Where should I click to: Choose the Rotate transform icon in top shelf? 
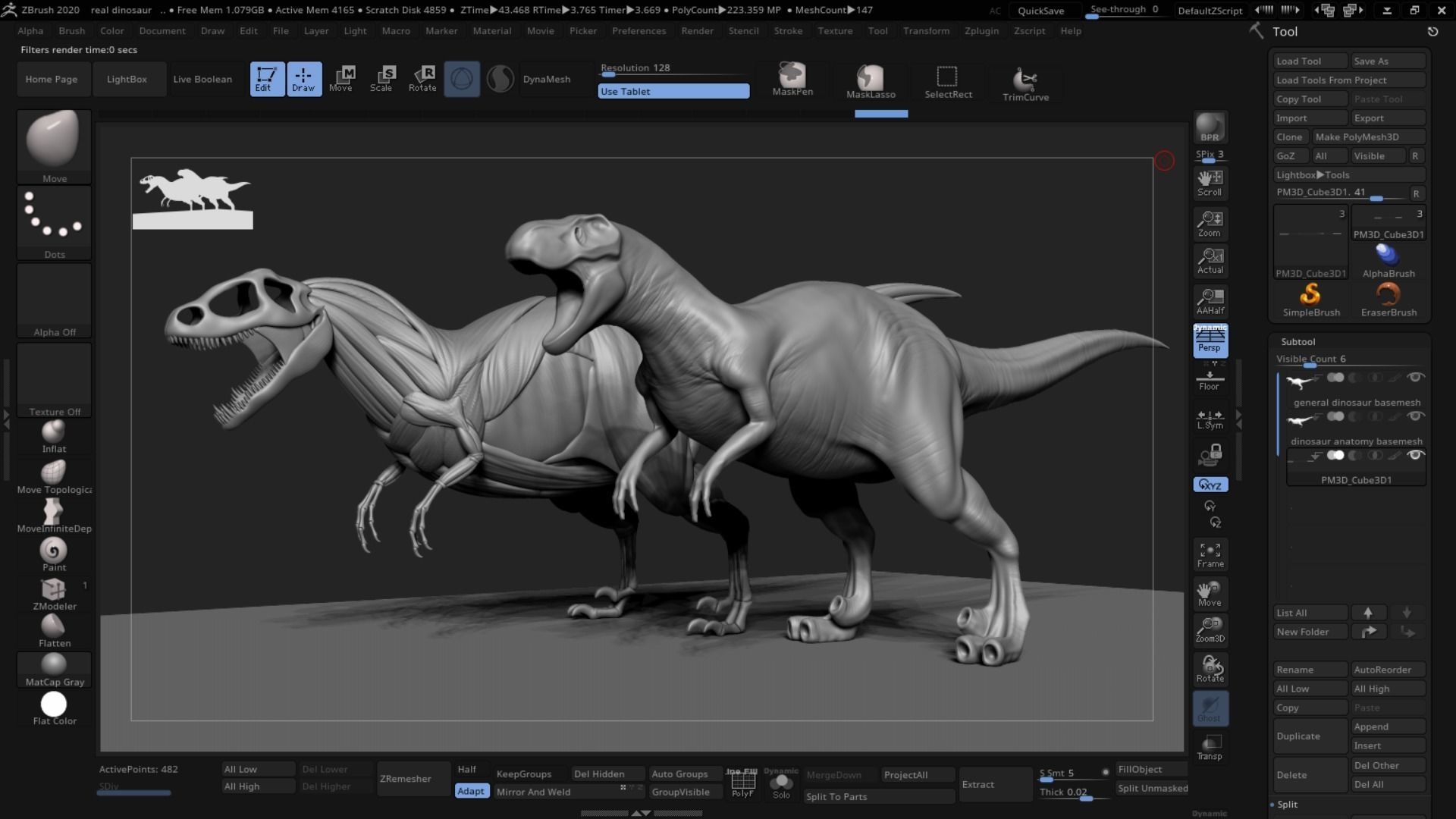tap(422, 79)
